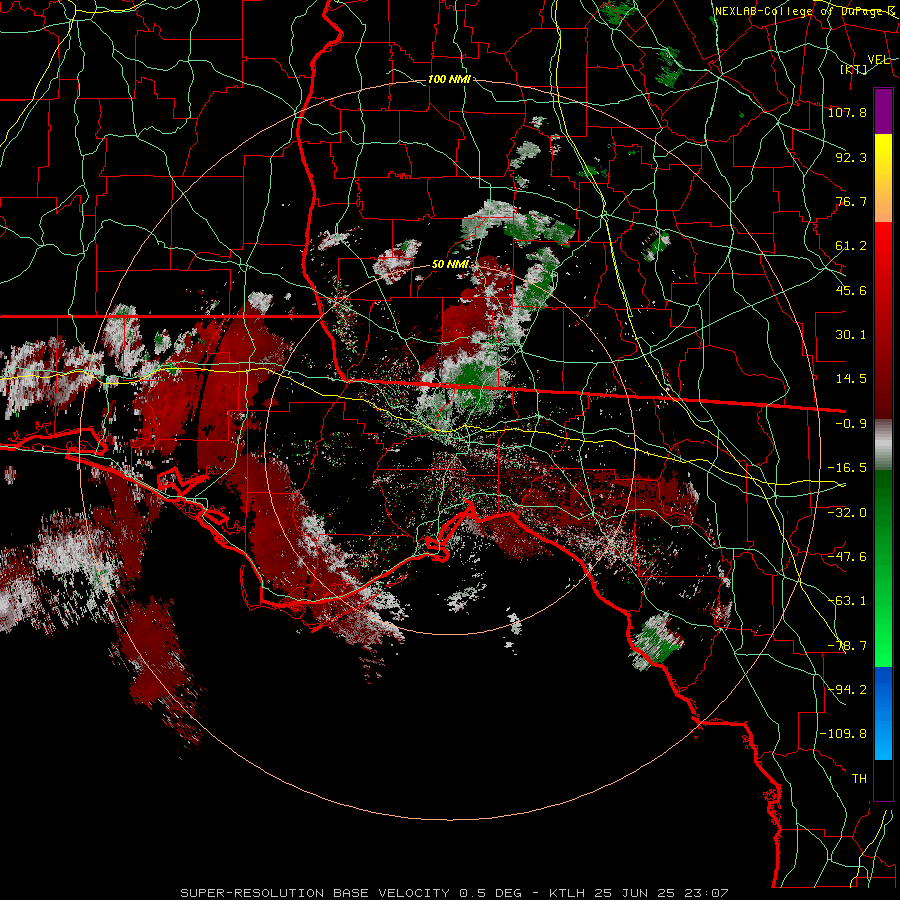The image size is (900, 900).
Task: Click the 14.5 velocity scale value
Action: point(851,379)
